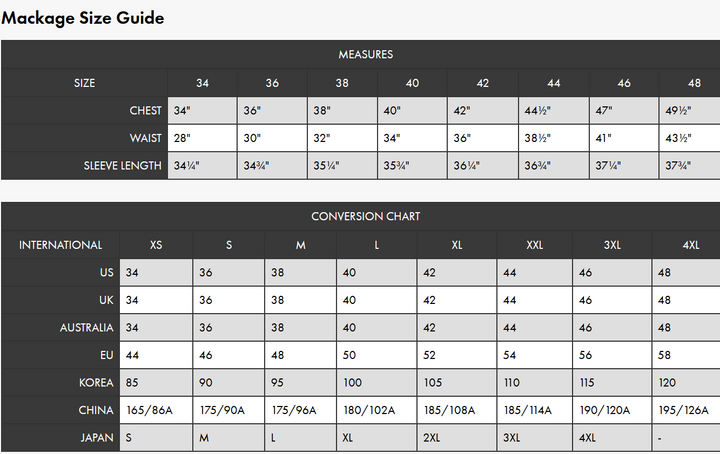Click the CONVERSION CHART header
This screenshot has height=454, width=720.
[x=366, y=216]
